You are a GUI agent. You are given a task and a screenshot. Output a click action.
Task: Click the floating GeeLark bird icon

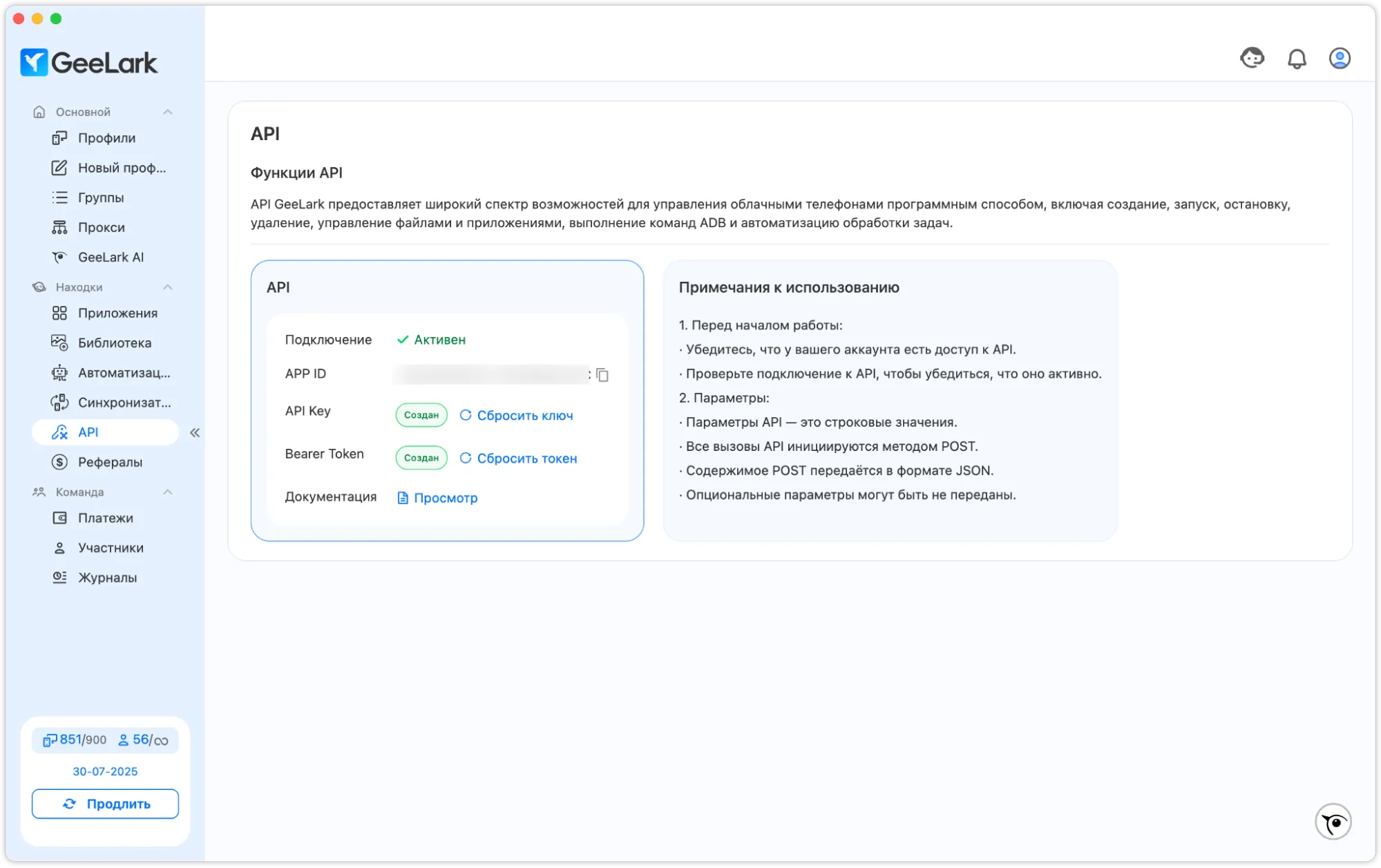(1333, 822)
